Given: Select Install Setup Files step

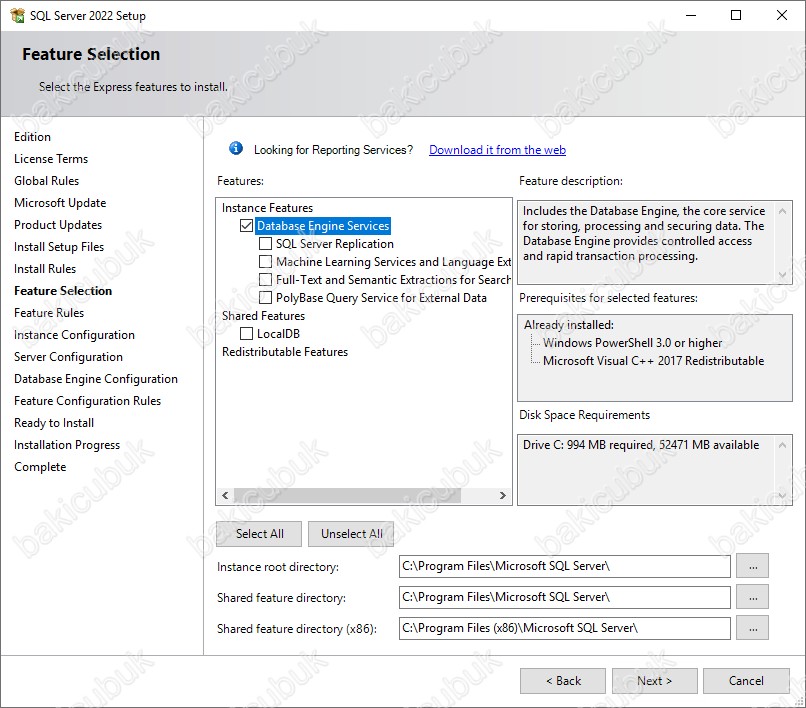Looking at the screenshot, I should coord(59,247).
